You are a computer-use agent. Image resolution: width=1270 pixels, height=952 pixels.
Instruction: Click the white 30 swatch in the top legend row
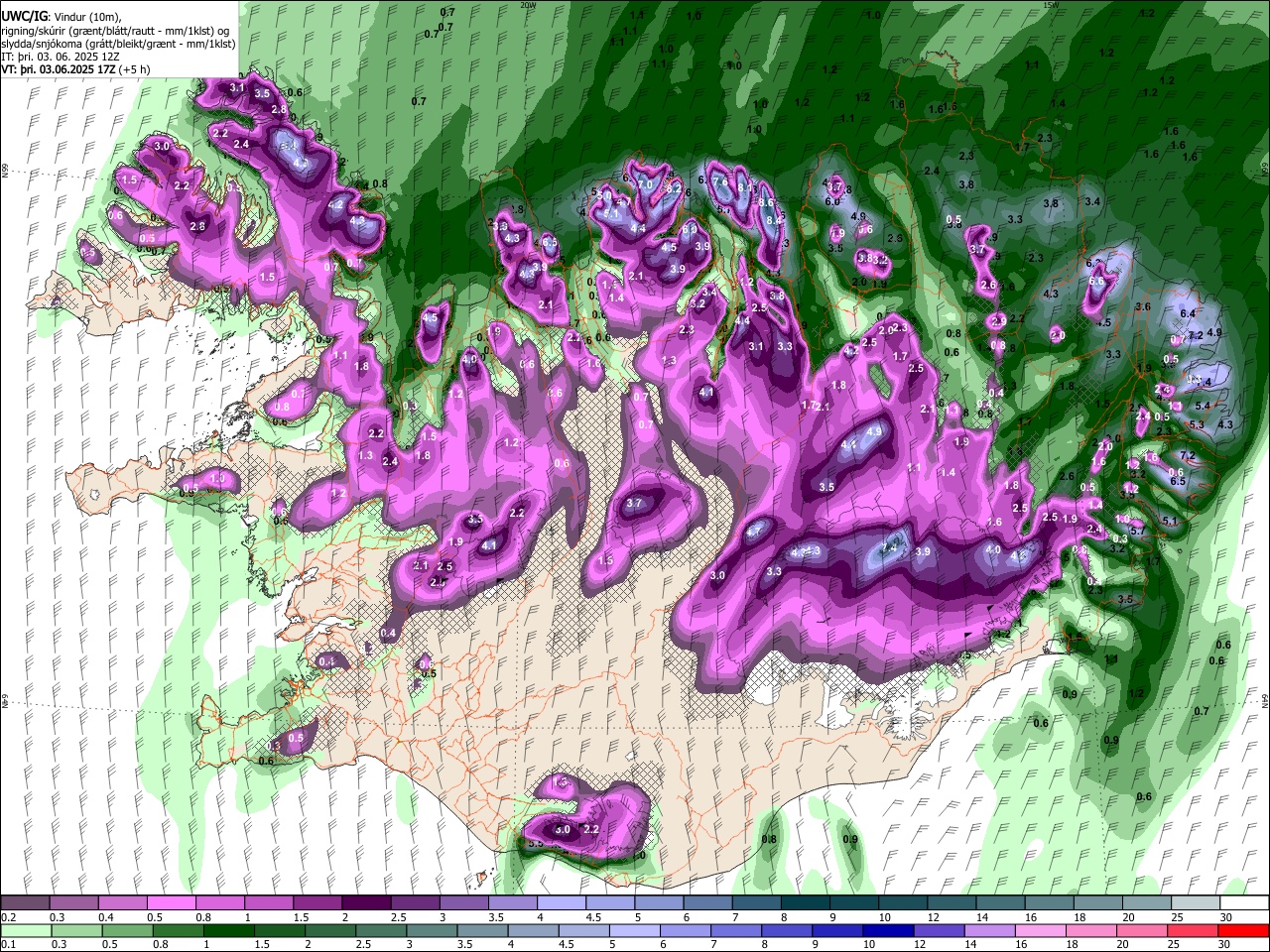pos(1244,903)
